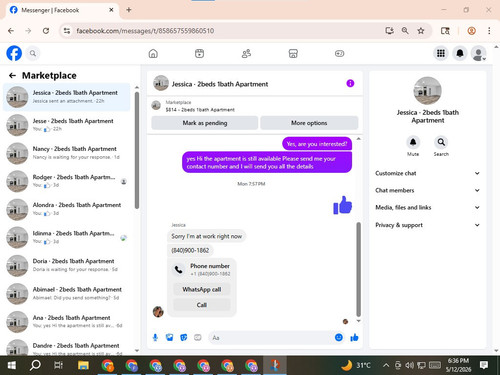This screenshot has width=500, height=375.
Task: Bookmark this page with star icon
Action: tap(421, 31)
